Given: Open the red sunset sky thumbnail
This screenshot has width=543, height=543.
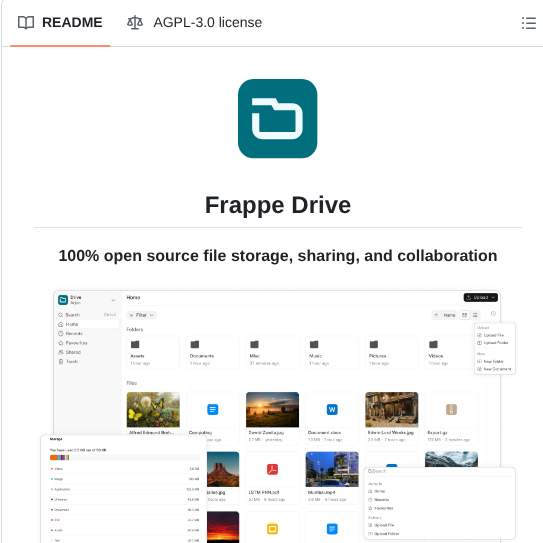Looking at the screenshot, I should point(223,527).
